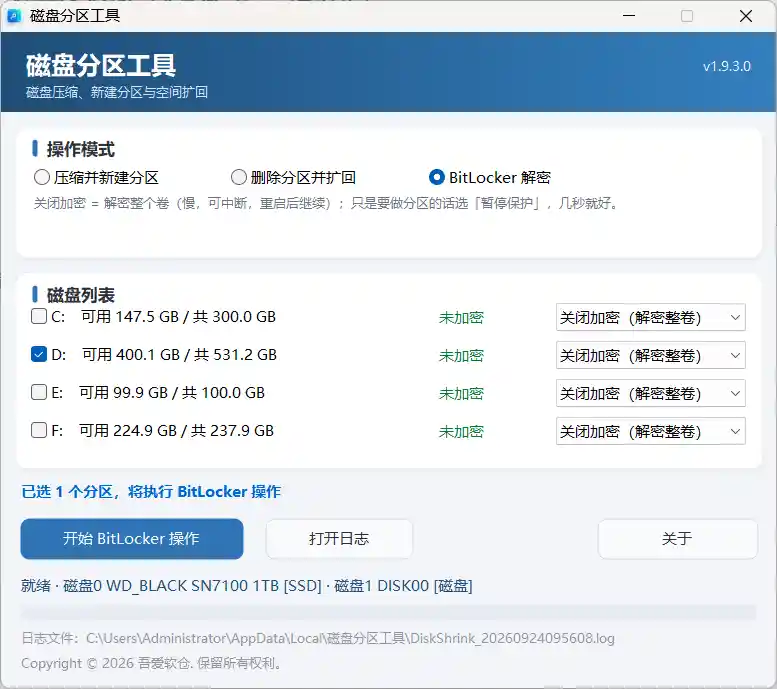The width and height of the screenshot is (777, 689).
Task: Click the 磁盘列表 section heading
Action: tap(81, 295)
